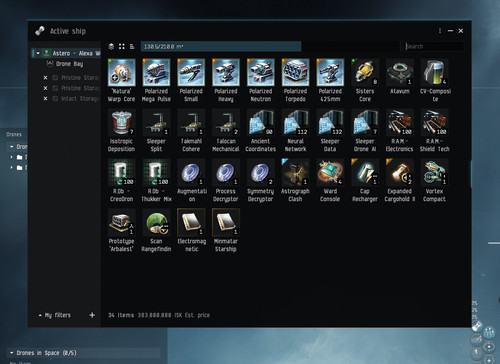Collapse Drones in Space group

pos(12,353)
